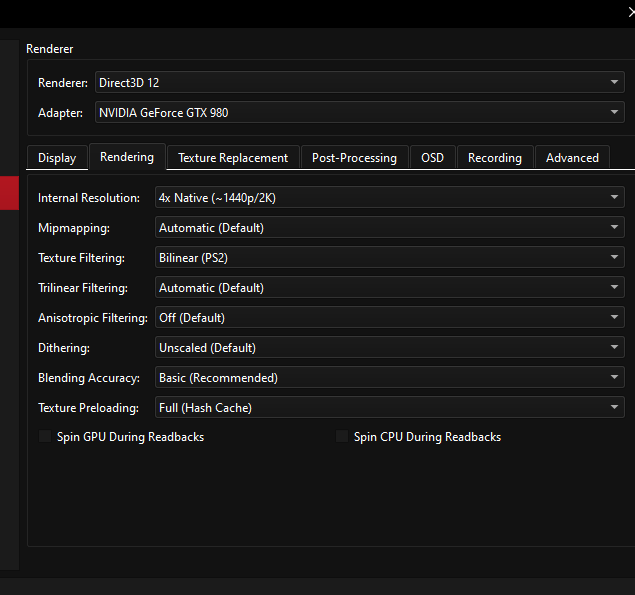Open the Adapter dropdown showing NVIDIA GeForce GTX 980
Viewport: 635px width, 595px height.
(x=360, y=112)
